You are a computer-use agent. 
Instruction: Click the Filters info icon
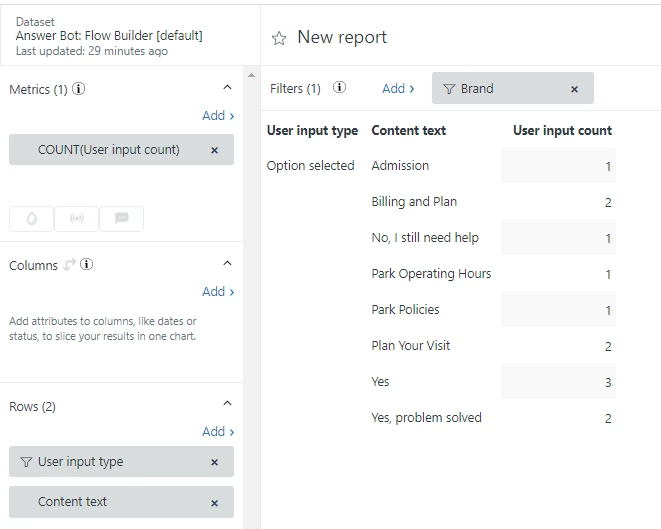(339, 88)
